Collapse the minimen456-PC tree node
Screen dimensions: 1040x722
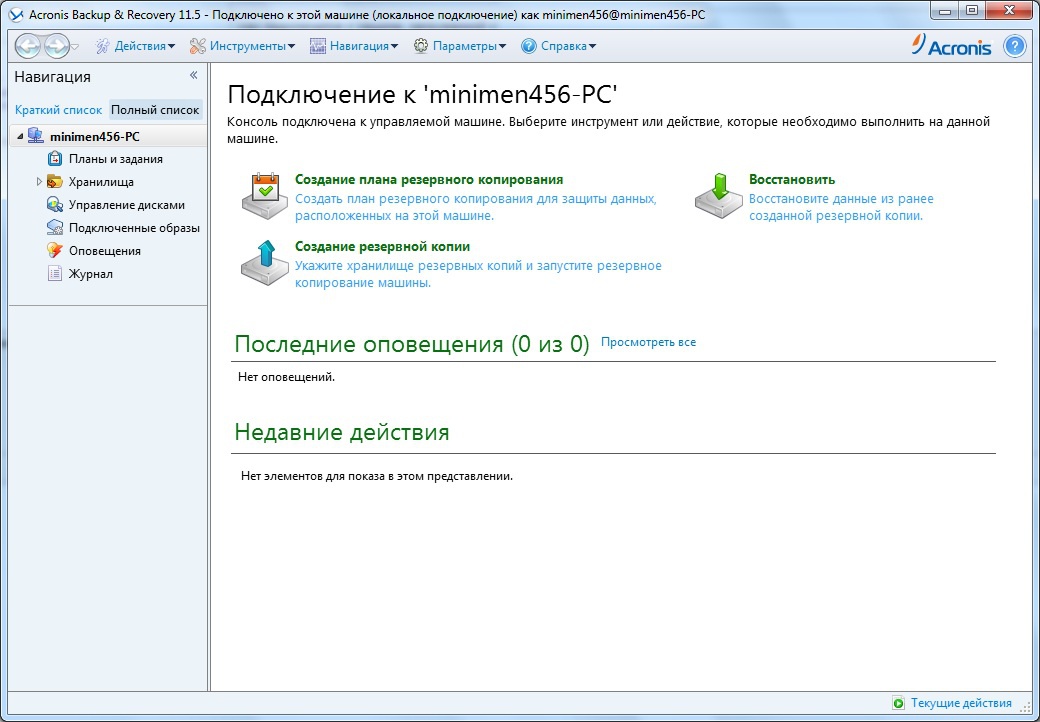[x=19, y=136]
